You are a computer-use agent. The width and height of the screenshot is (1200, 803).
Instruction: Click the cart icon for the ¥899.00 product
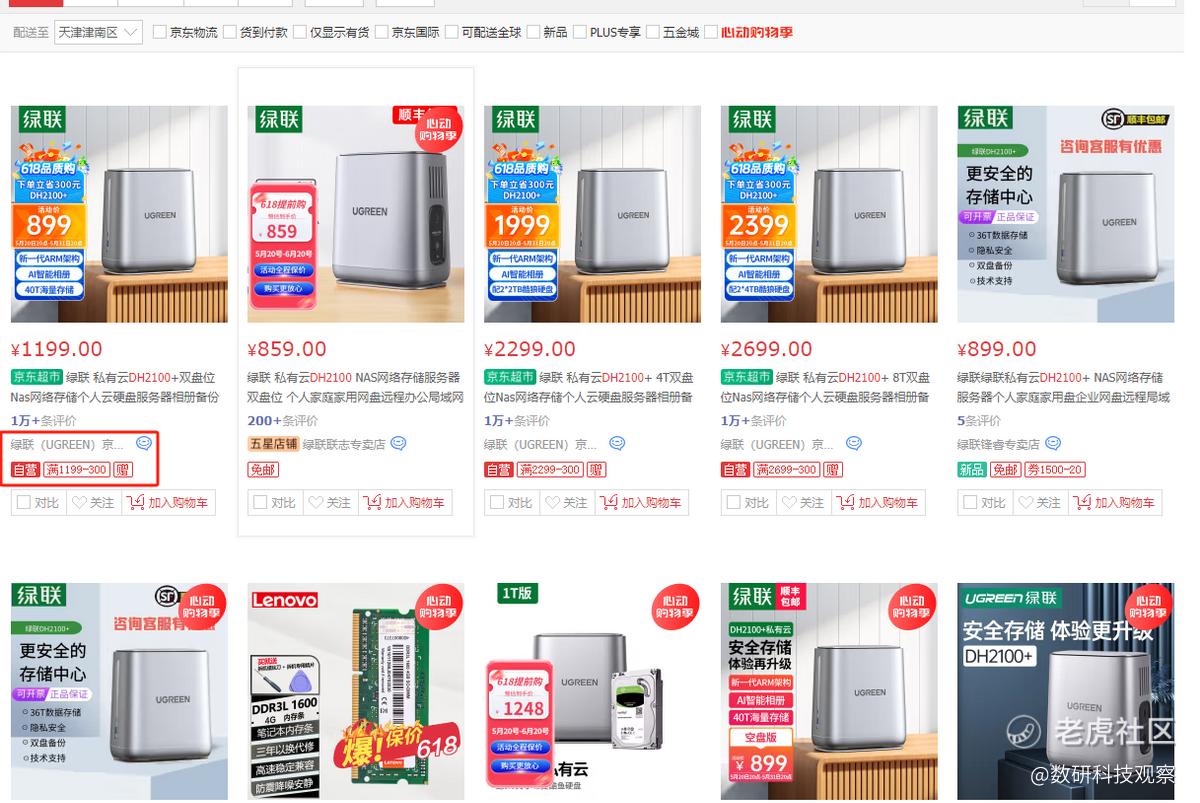click(x=1082, y=503)
